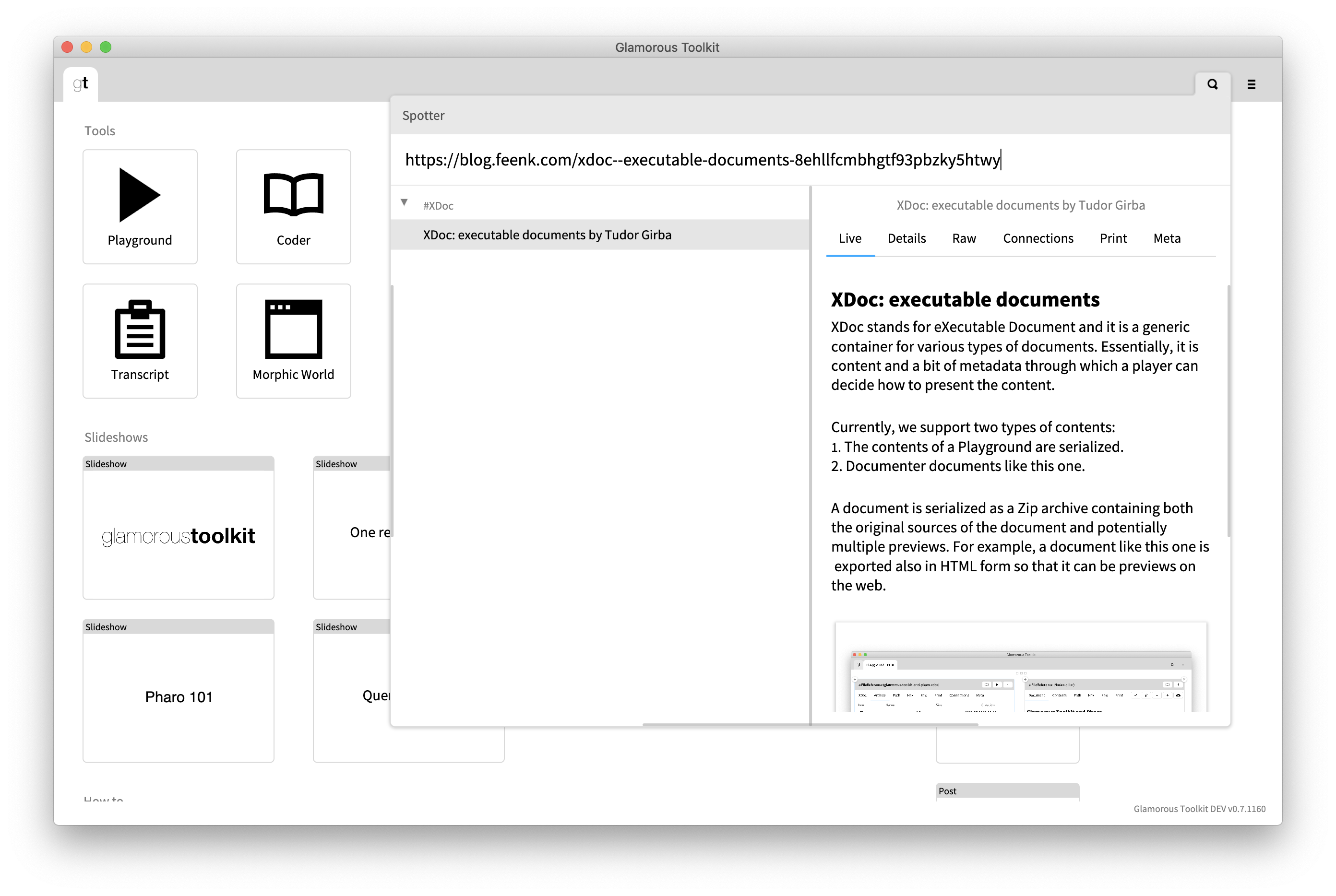Switch to the Details tab
Screen dimensions: 1336x896
907,239
